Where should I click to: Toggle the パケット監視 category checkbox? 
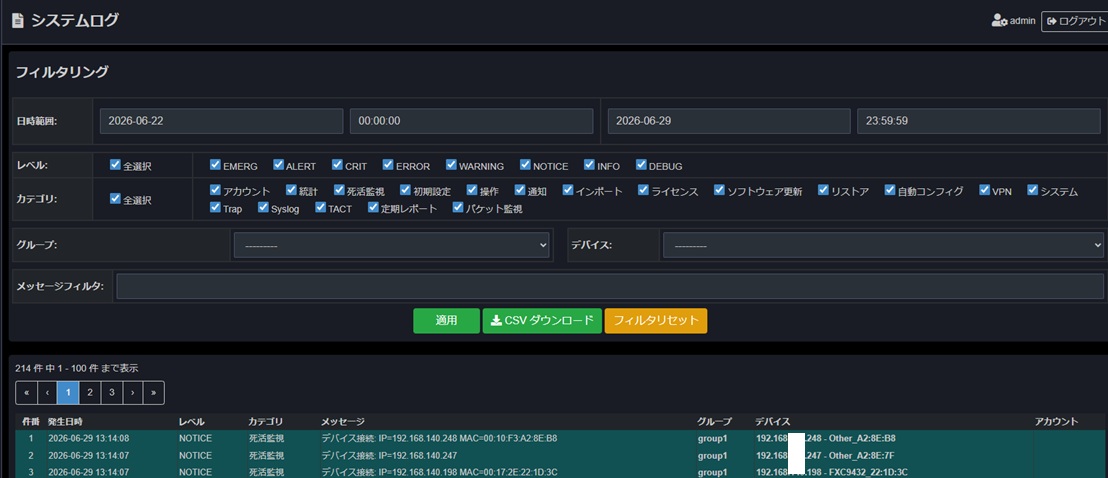click(458, 208)
